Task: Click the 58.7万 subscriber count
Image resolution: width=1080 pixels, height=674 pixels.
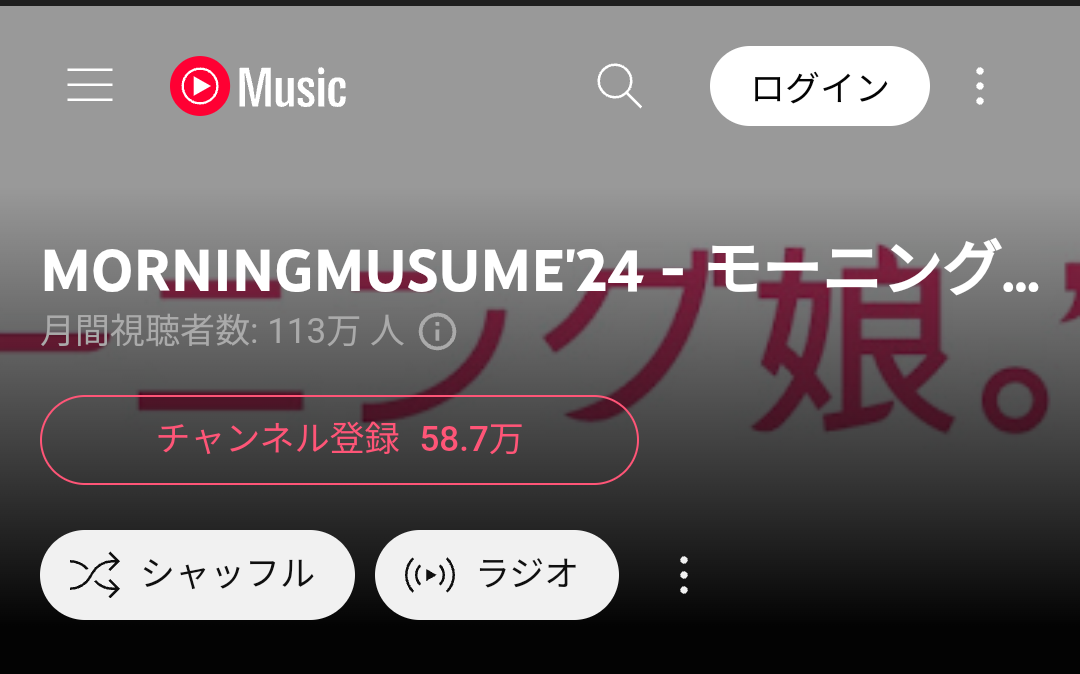Action: [x=472, y=439]
